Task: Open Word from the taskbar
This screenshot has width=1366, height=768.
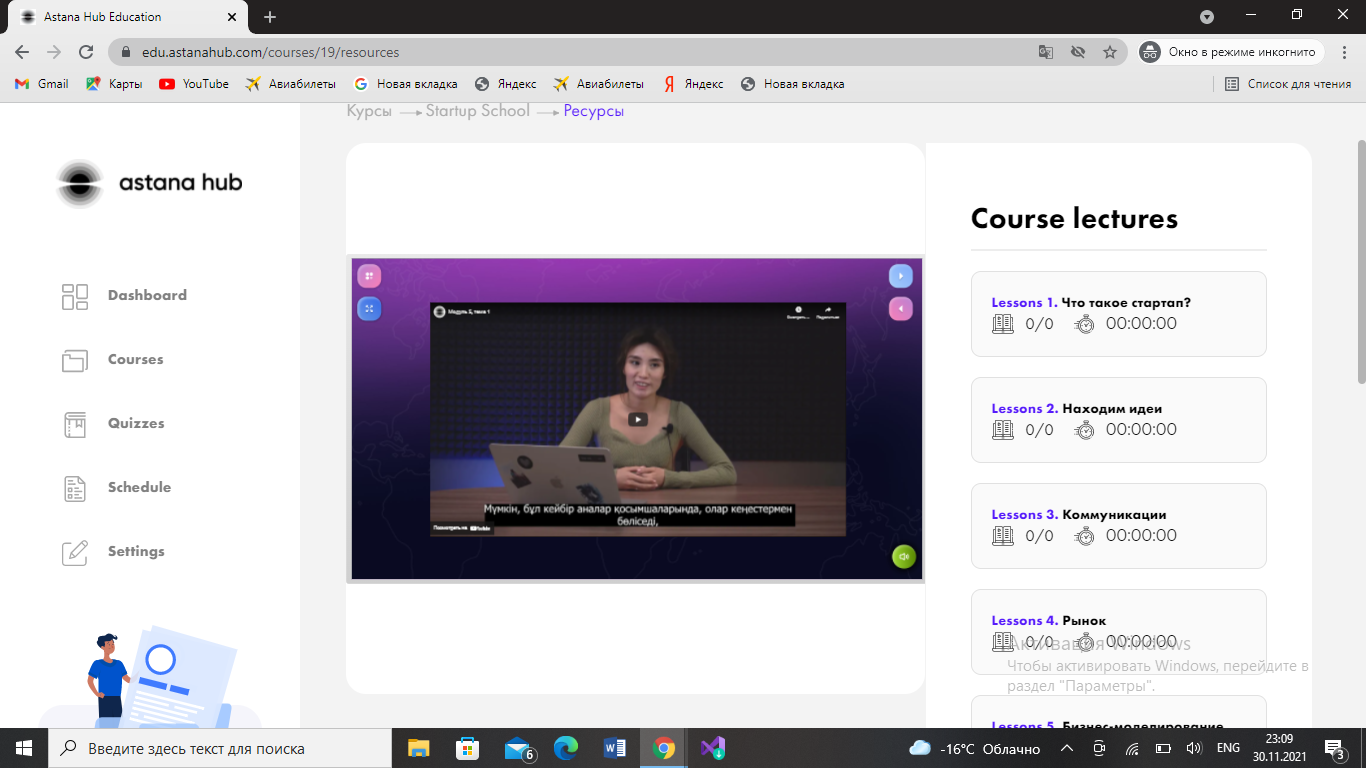Action: click(615, 748)
